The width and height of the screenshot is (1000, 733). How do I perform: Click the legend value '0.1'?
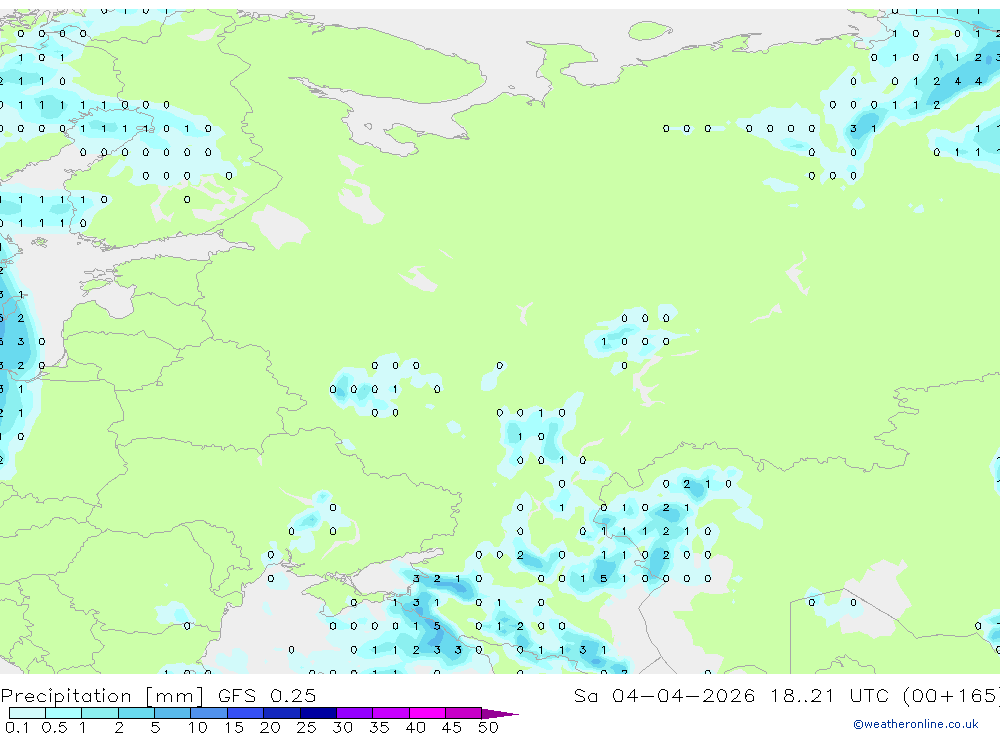[17, 727]
